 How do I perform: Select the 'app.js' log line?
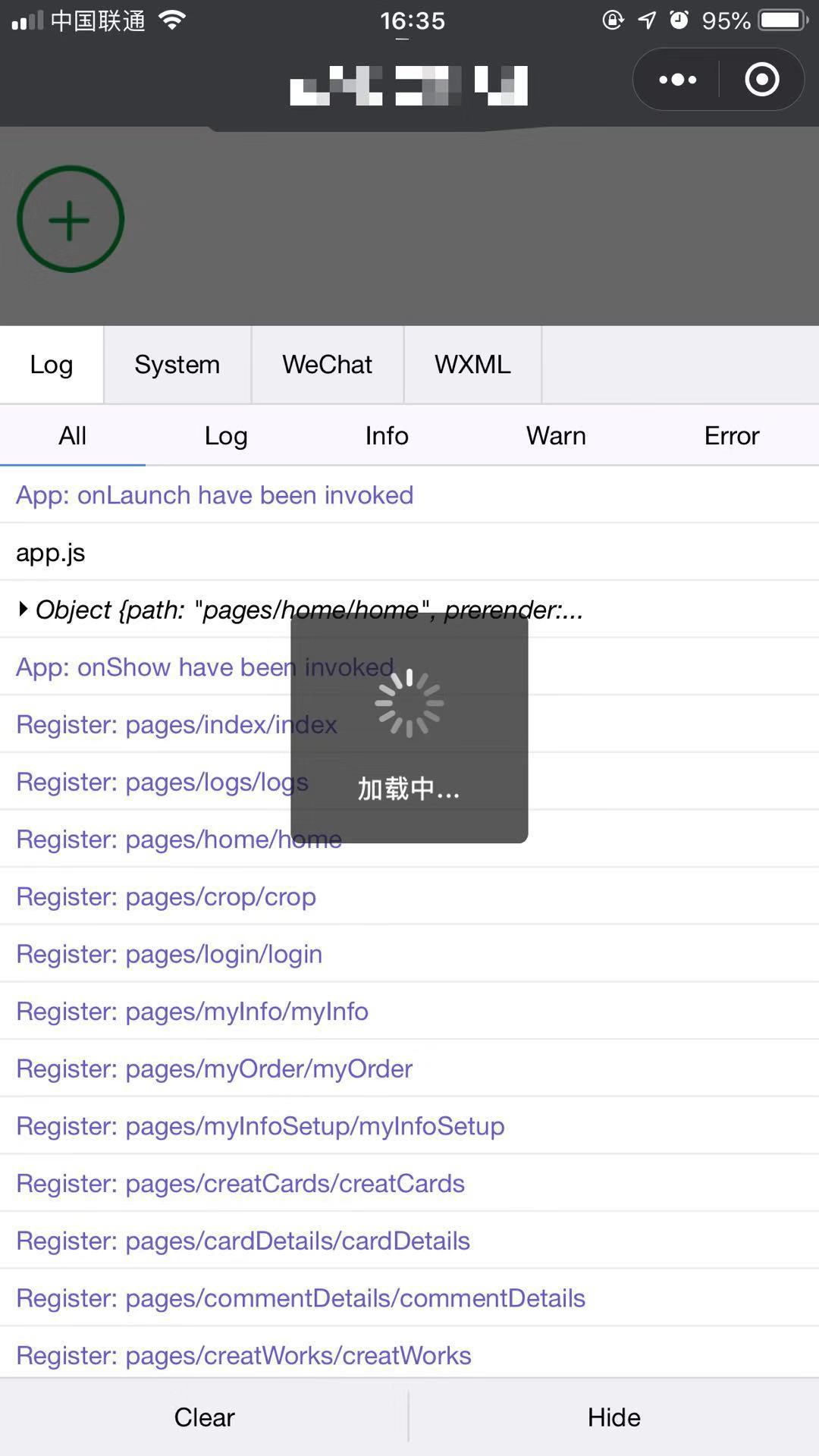tap(409, 553)
